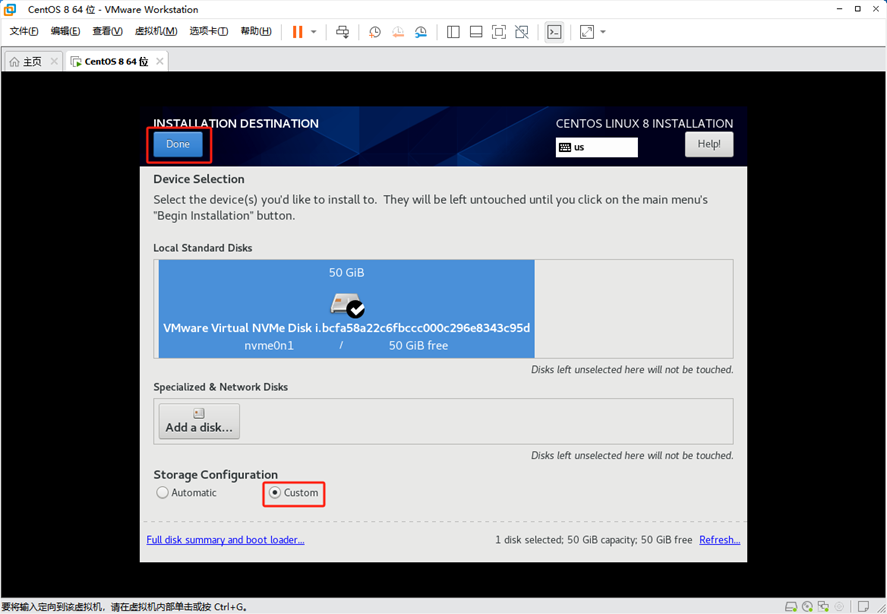887x614 pixels.
Task: Take a snapshot of this virtual machine
Action: click(374, 32)
